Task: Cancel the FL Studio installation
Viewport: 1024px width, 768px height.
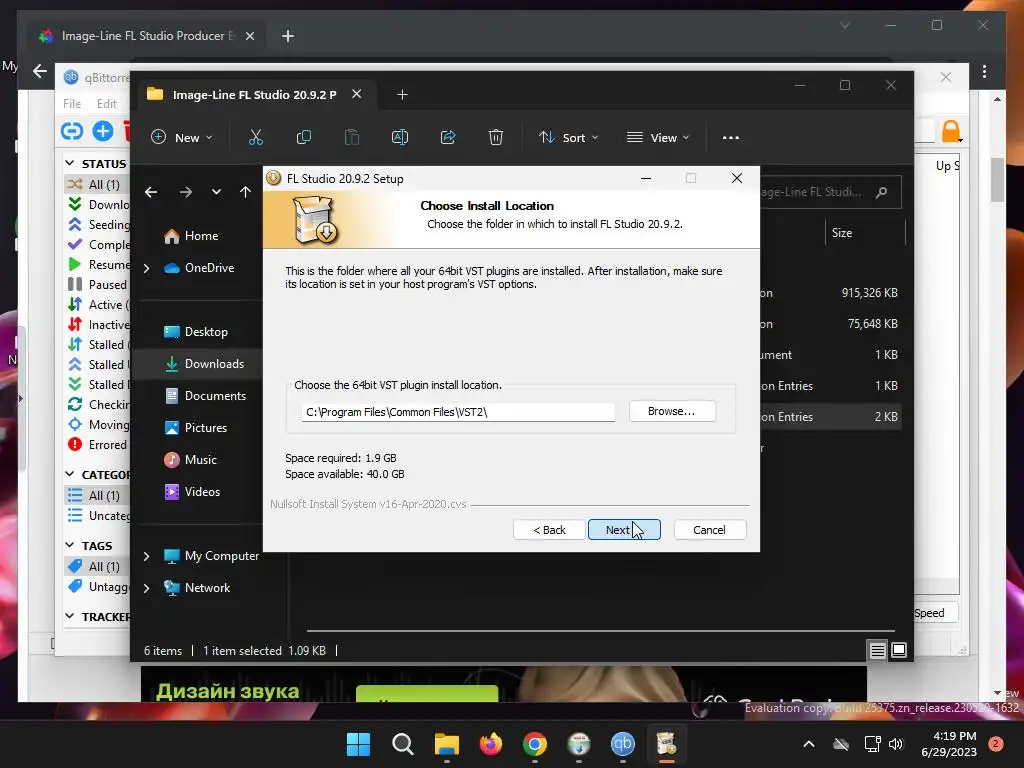Action: [x=709, y=530]
